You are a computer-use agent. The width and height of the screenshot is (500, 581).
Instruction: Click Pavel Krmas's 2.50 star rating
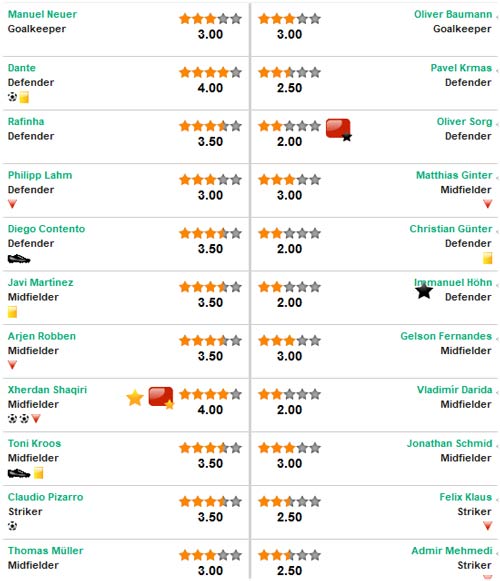point(289,72)
